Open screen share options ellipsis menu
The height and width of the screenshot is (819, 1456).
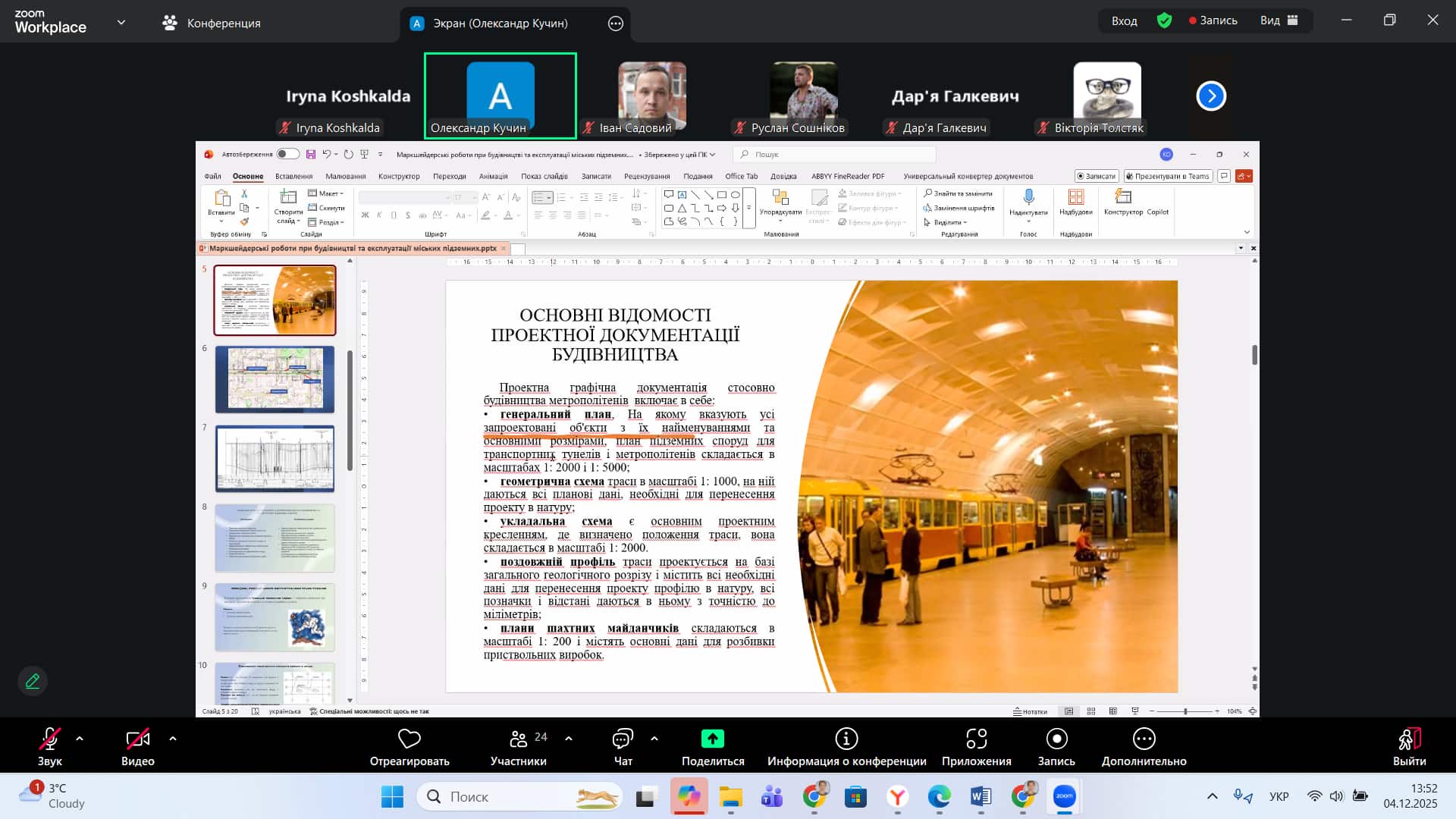coord(616,24)
